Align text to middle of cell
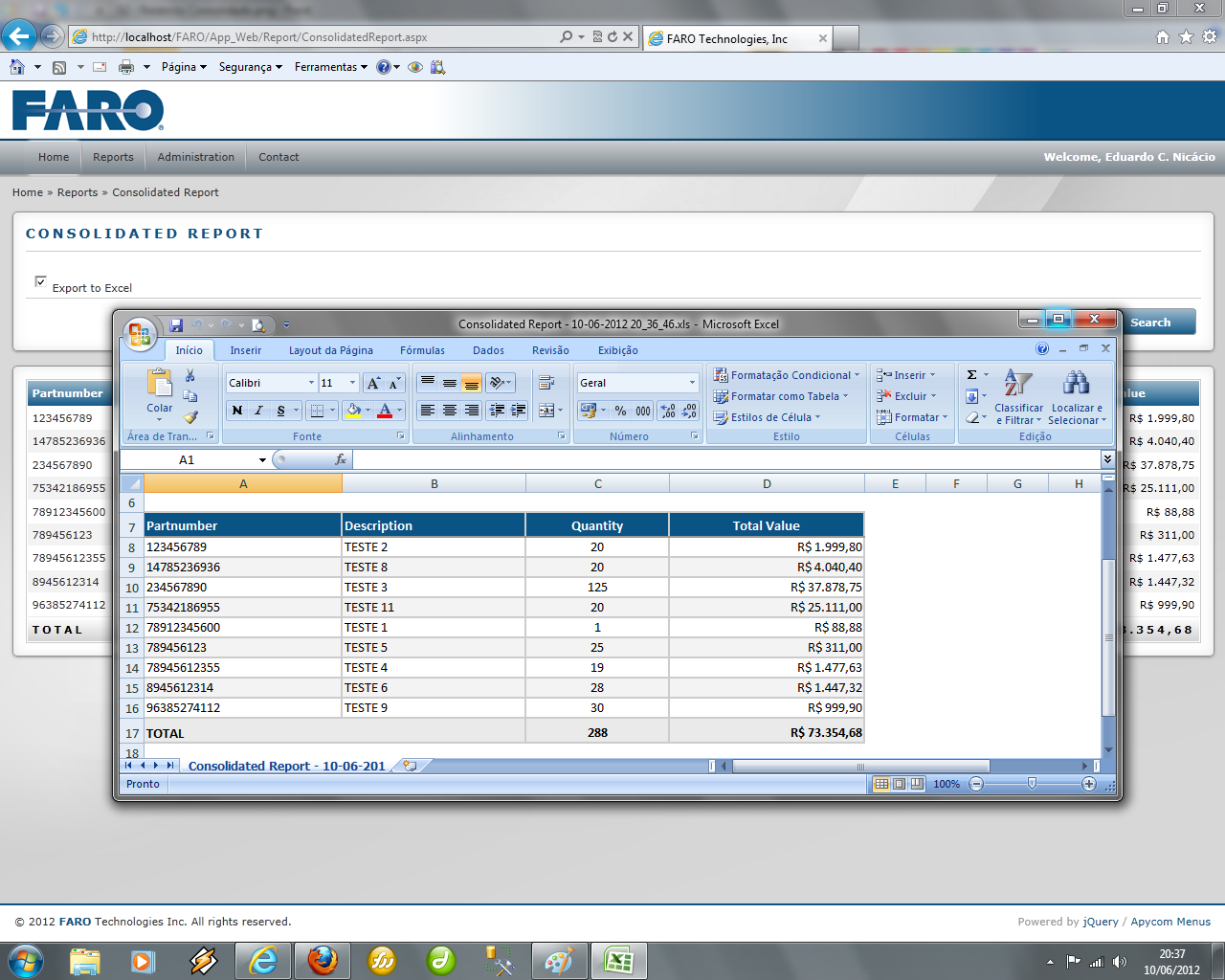1225x980 pixels. pos(450,383)
